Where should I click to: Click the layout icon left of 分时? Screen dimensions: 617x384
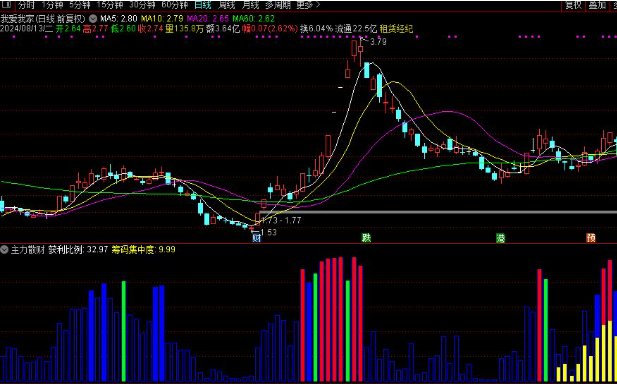point(6,5)
